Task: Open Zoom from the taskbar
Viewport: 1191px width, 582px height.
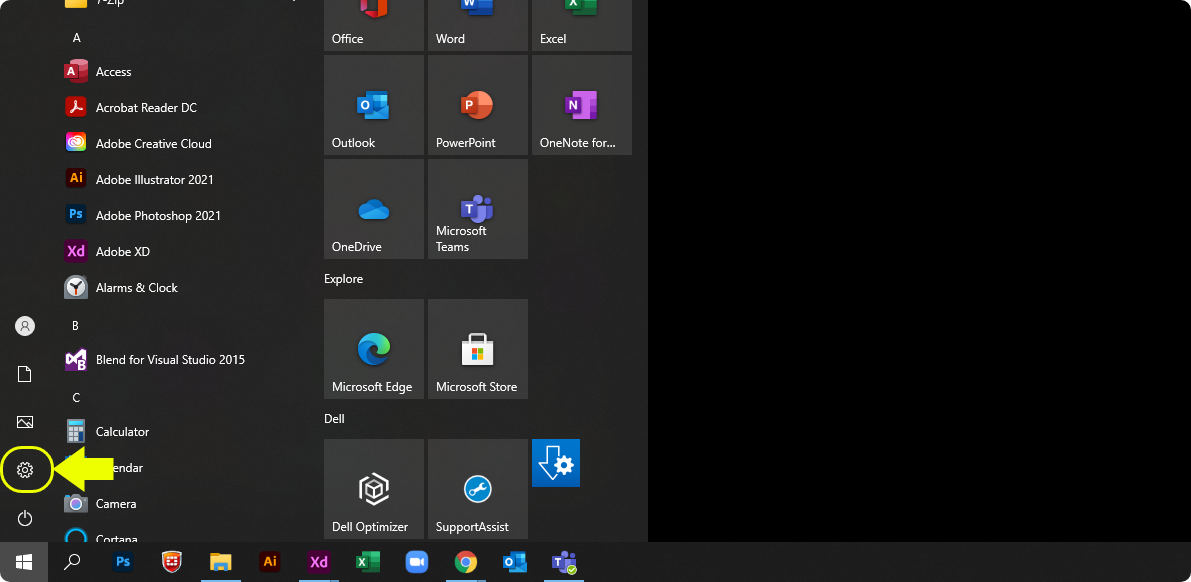Action: (416, 562)
